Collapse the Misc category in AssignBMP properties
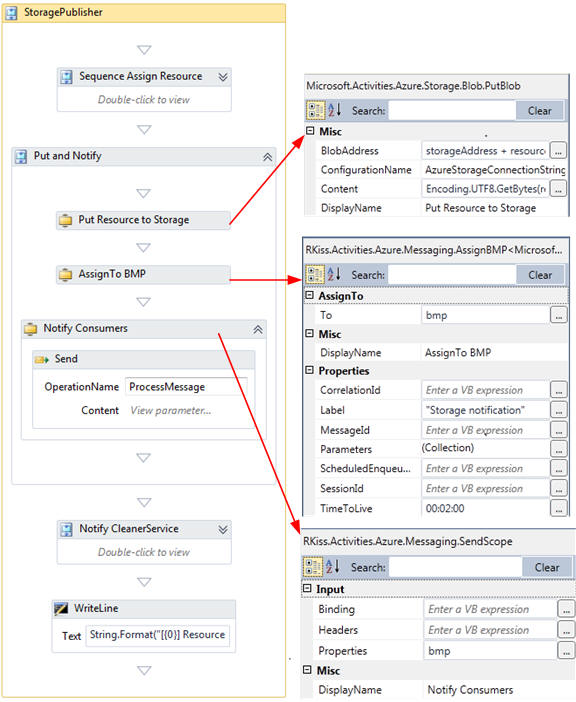The width and height of the screenshot is (576, 702). (x=309, y=334)
